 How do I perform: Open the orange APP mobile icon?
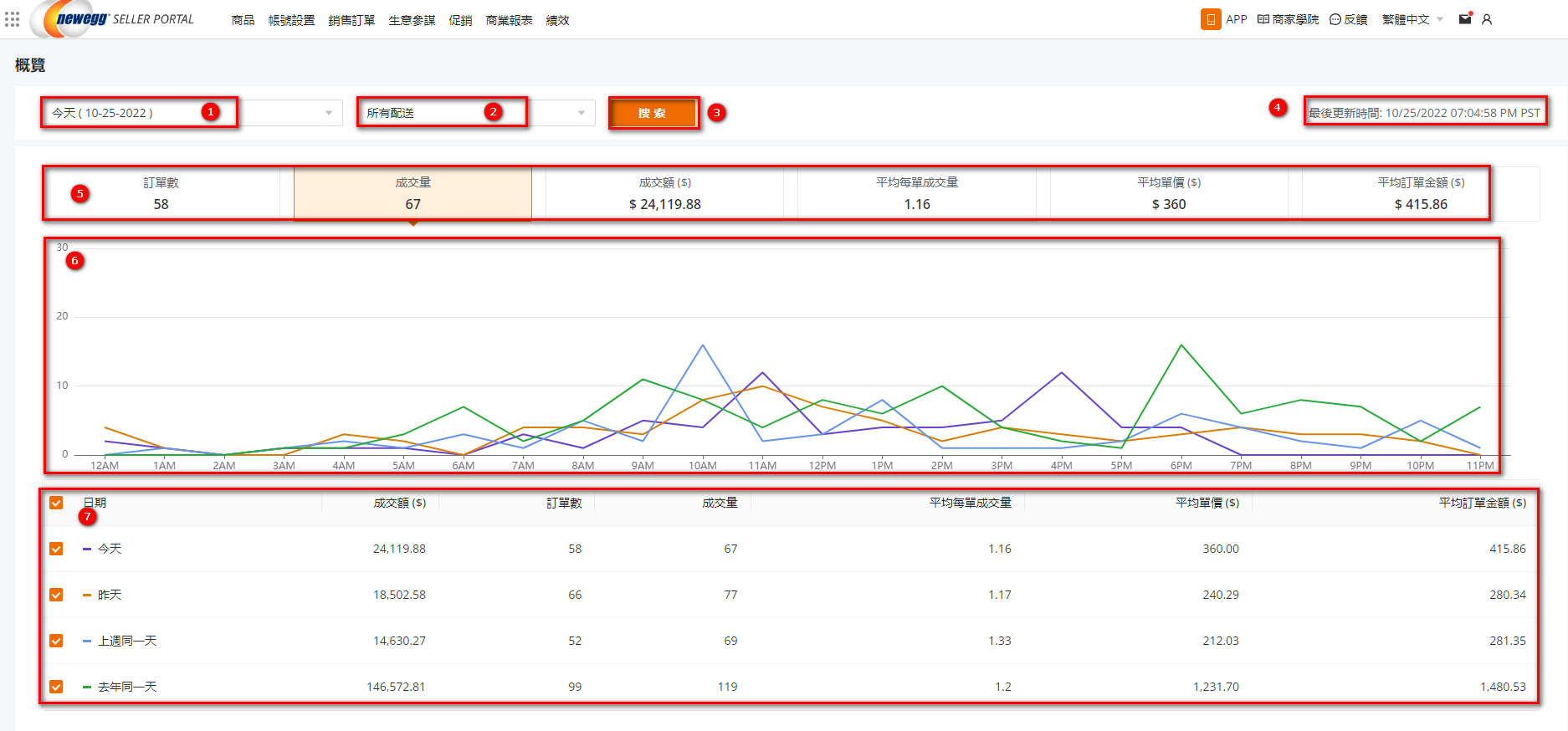coord(1211,19)
